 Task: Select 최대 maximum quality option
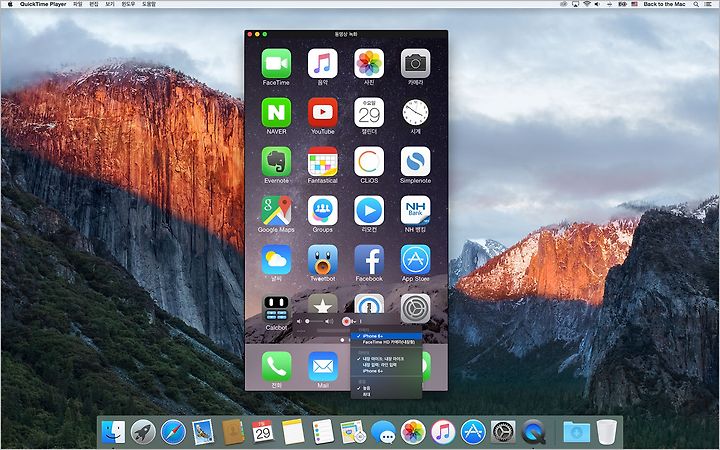pyautogui.click(x=386, y=394)
